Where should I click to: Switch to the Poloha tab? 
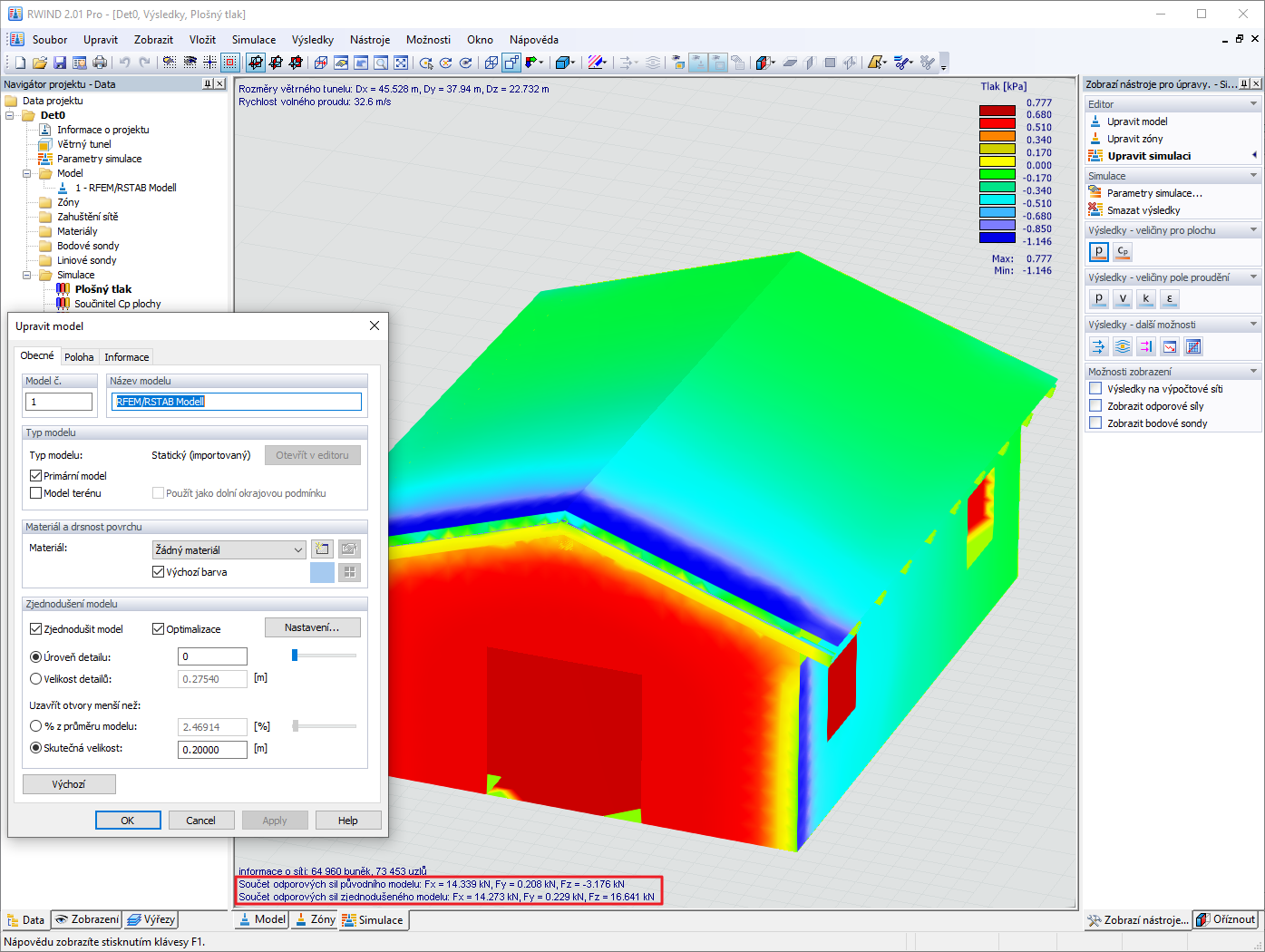click(x=79, y=357)
